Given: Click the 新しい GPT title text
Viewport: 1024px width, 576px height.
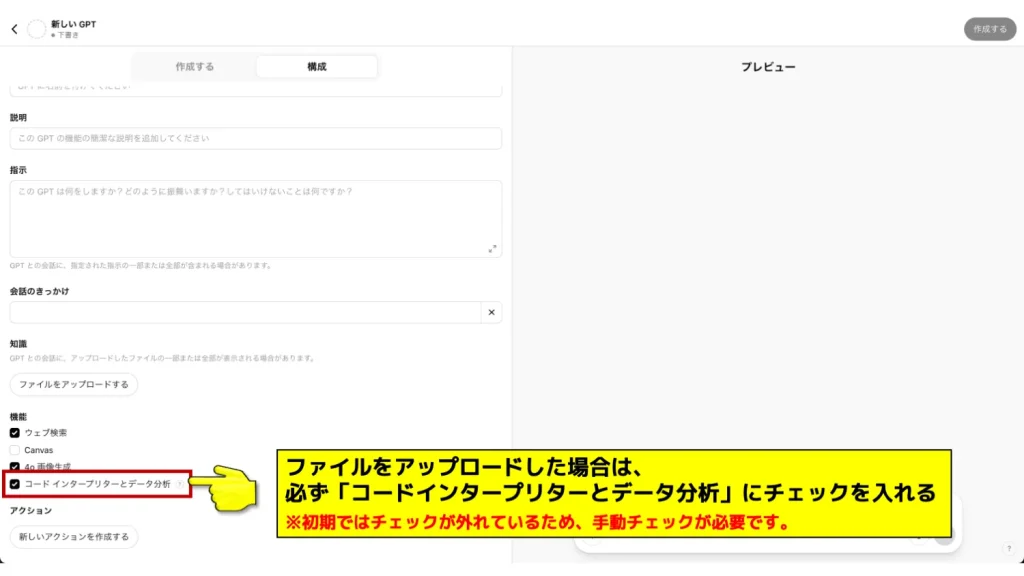Looking at the screenshot, I should pyautogui.click(x=73, y=24).
